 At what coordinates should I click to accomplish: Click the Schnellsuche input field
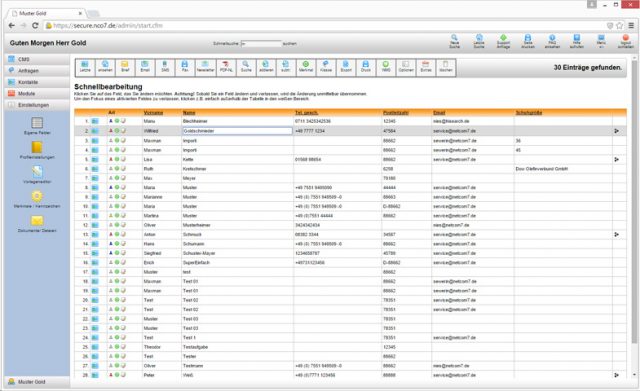pos(261,43)
